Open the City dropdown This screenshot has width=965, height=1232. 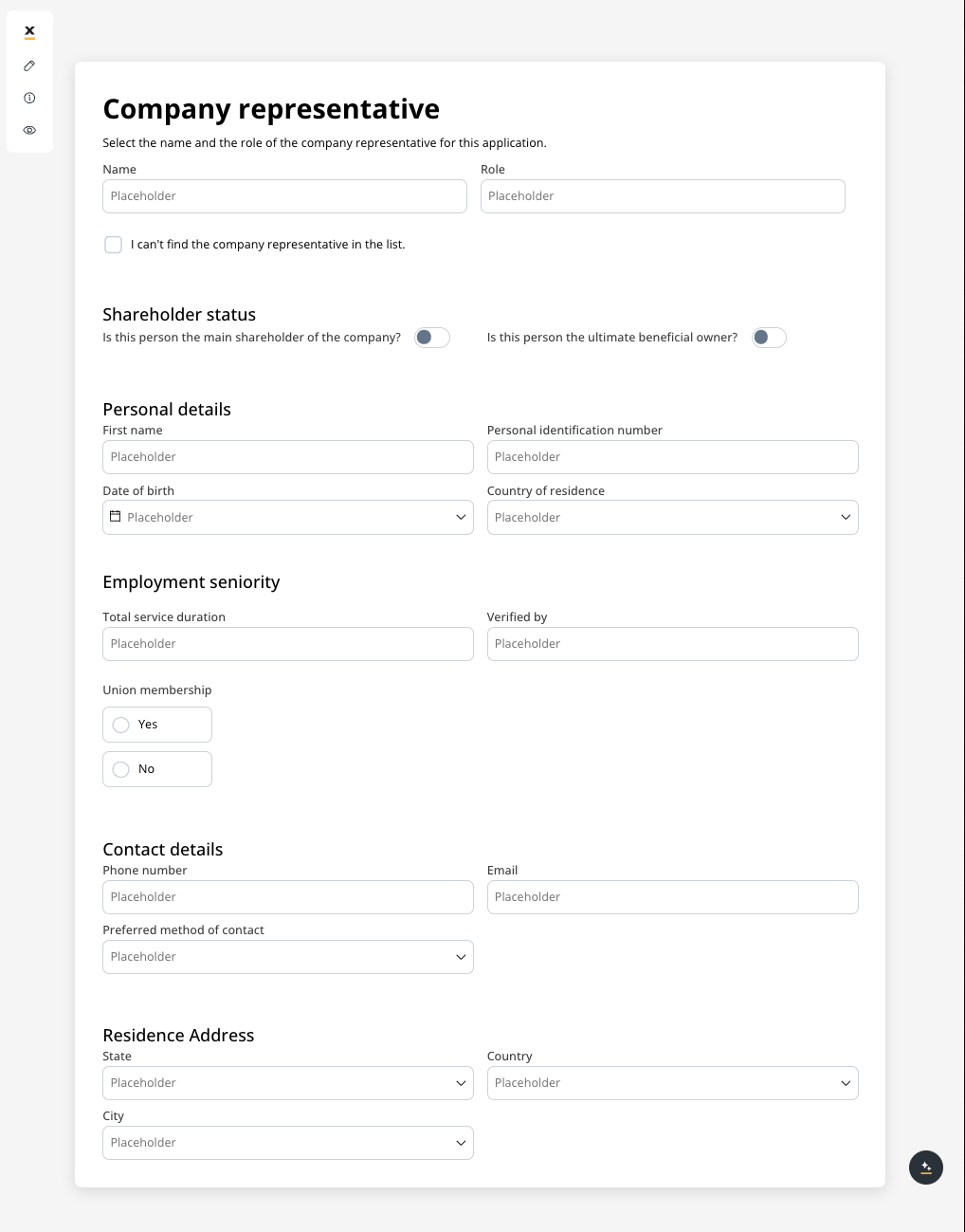coord(288,1143)
